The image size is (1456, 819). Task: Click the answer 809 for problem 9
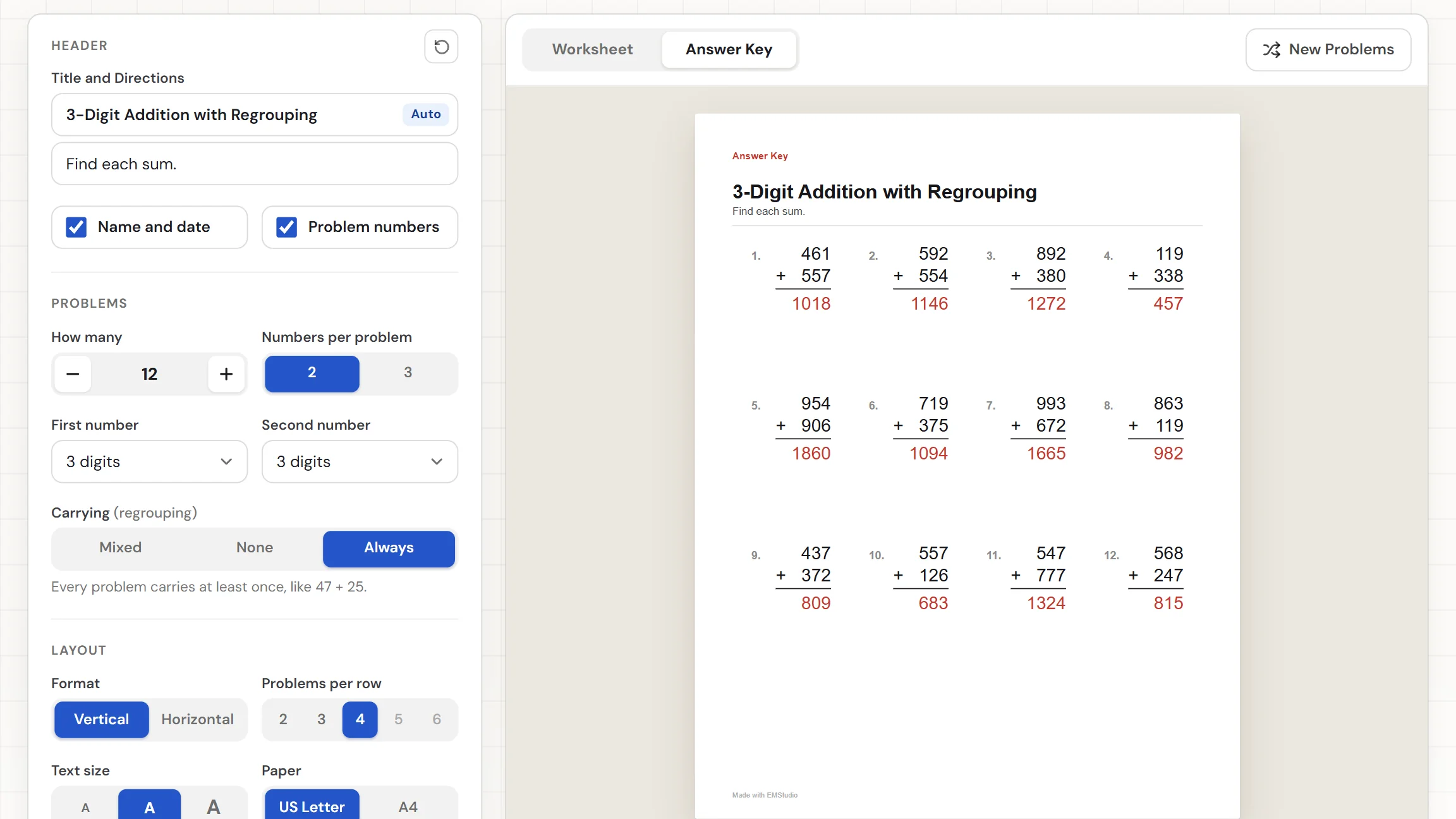pyautogui.click(x=816, y=604)
